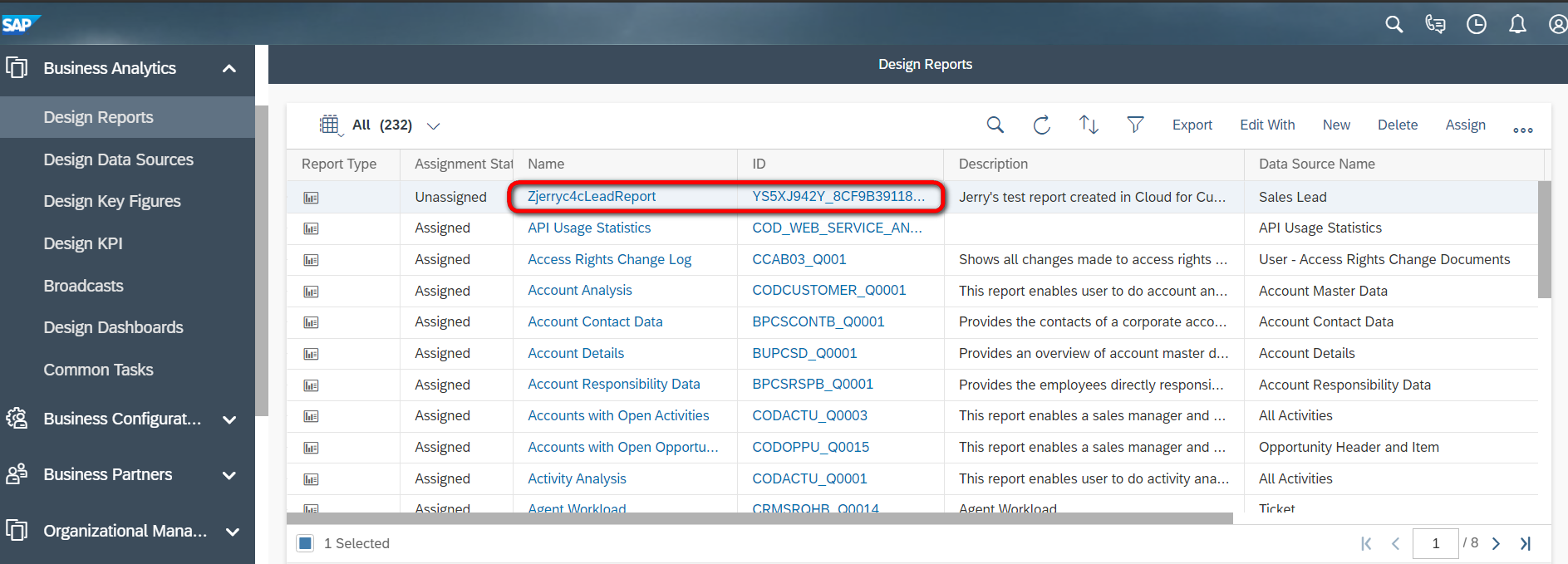This screenshot has width=1568, height=564.
Task: Expand the All (232) view dropdown
Action: point(433,126)
